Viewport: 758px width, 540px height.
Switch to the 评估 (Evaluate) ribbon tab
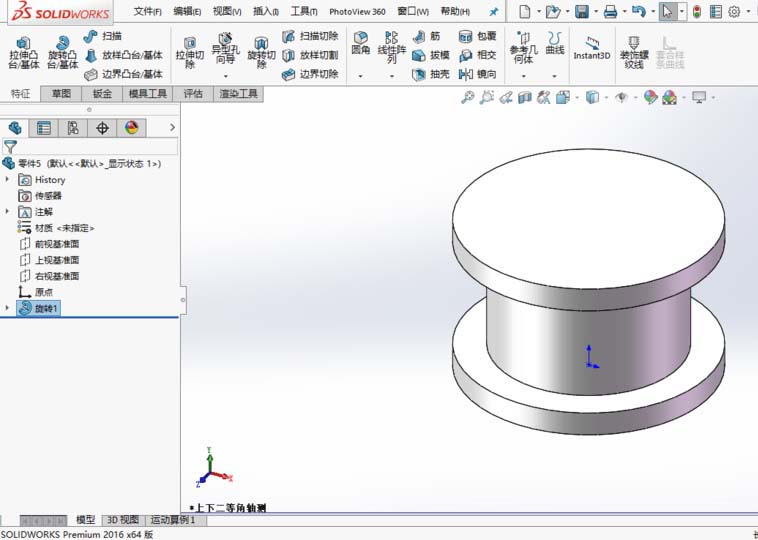click(x=193, y=94)
